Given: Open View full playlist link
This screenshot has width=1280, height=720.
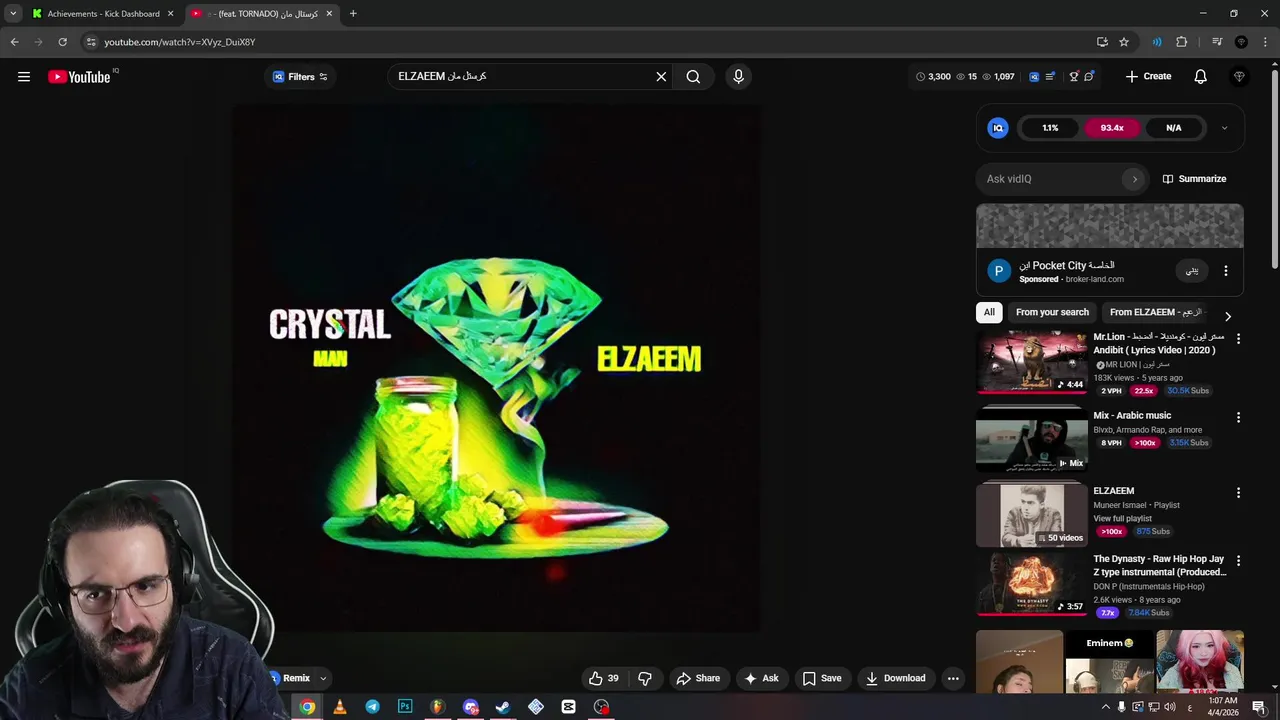Looking at the screenshot, I should point(1123,518).
